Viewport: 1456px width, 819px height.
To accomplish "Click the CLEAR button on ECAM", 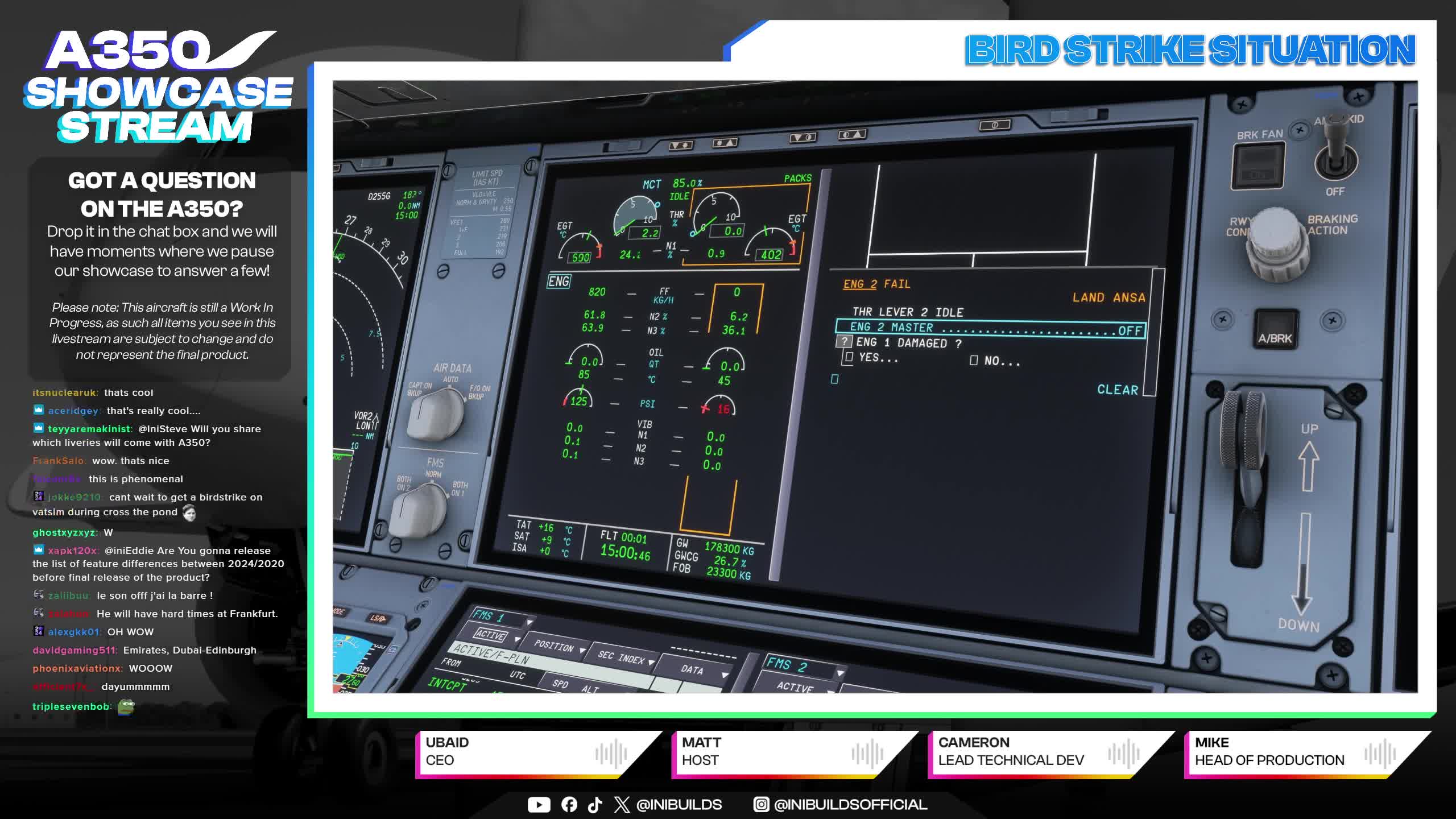I will [x=1118, y=390].
